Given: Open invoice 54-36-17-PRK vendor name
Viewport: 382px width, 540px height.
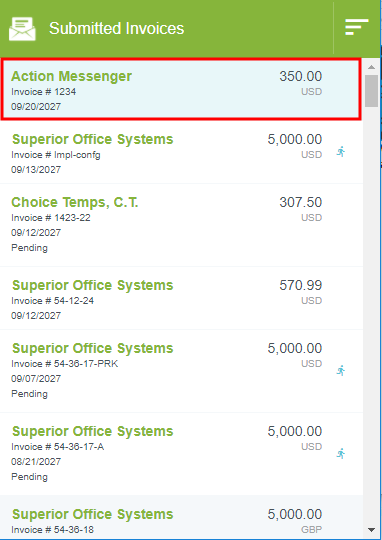Looking at the screenshot, I should [x=93, y=348].
